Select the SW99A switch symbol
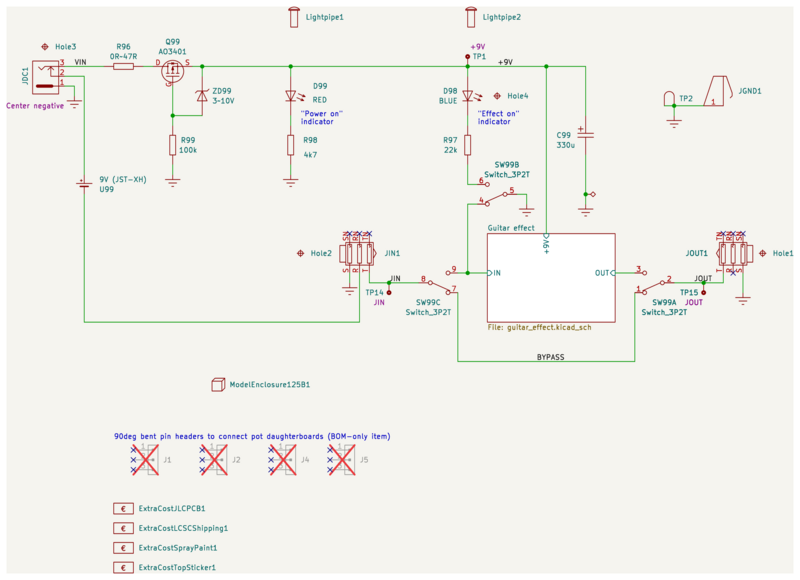This screenshot has width=800, height=580. coord(654,281)
